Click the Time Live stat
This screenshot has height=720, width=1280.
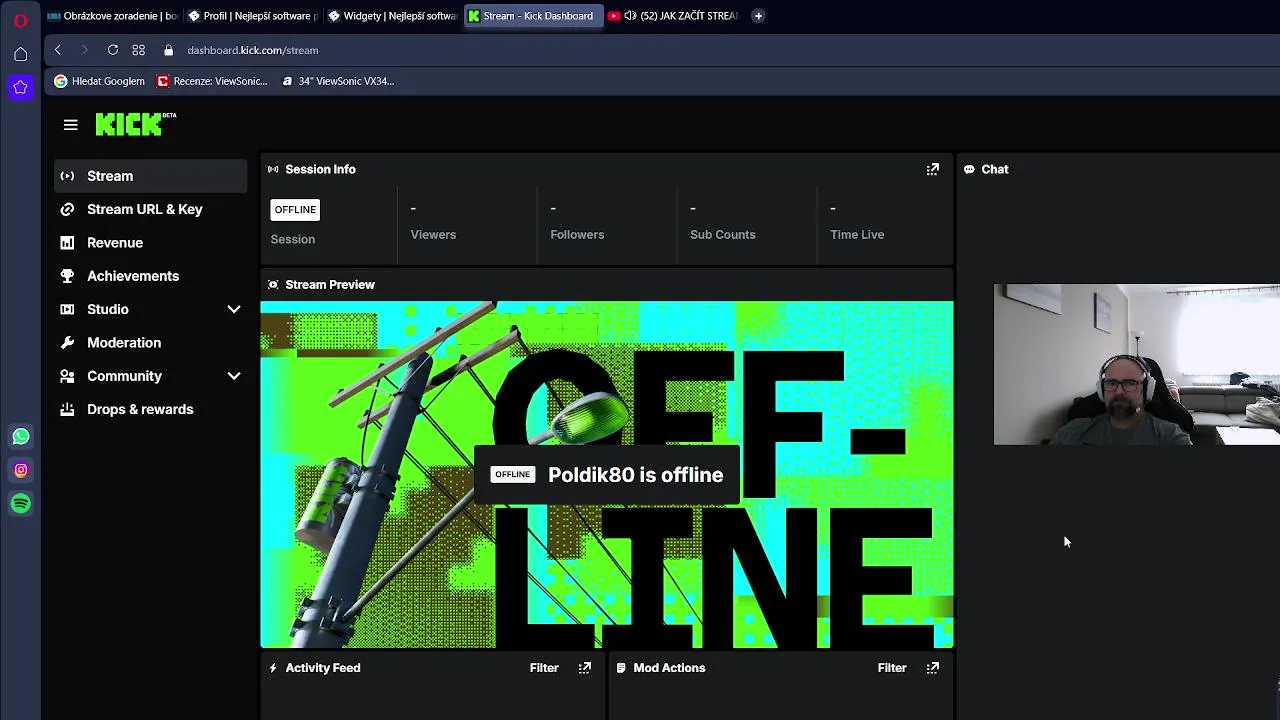pyautogui.click(x=857, y=222)
